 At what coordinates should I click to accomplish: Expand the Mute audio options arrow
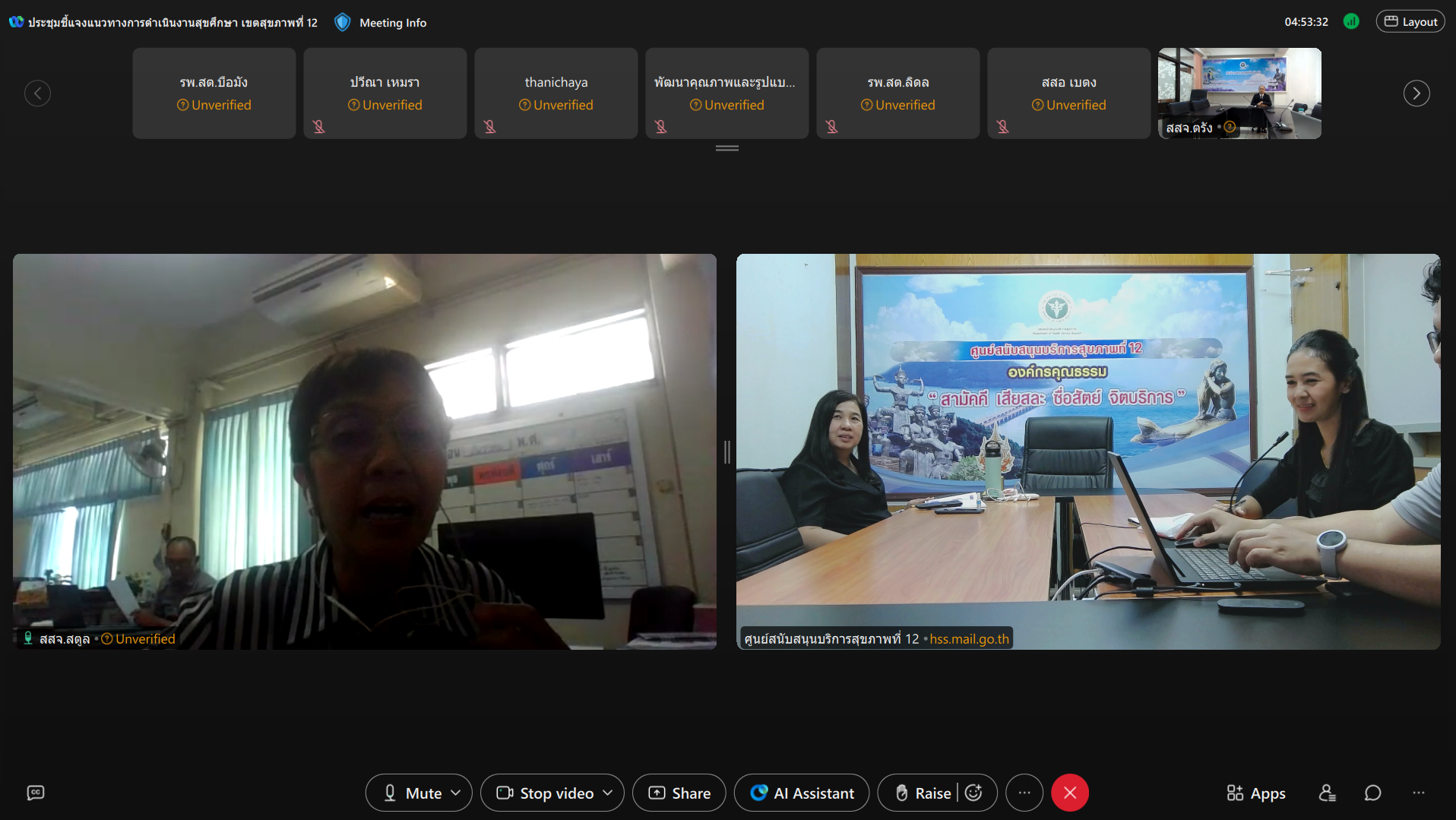(x=456, y=793)
